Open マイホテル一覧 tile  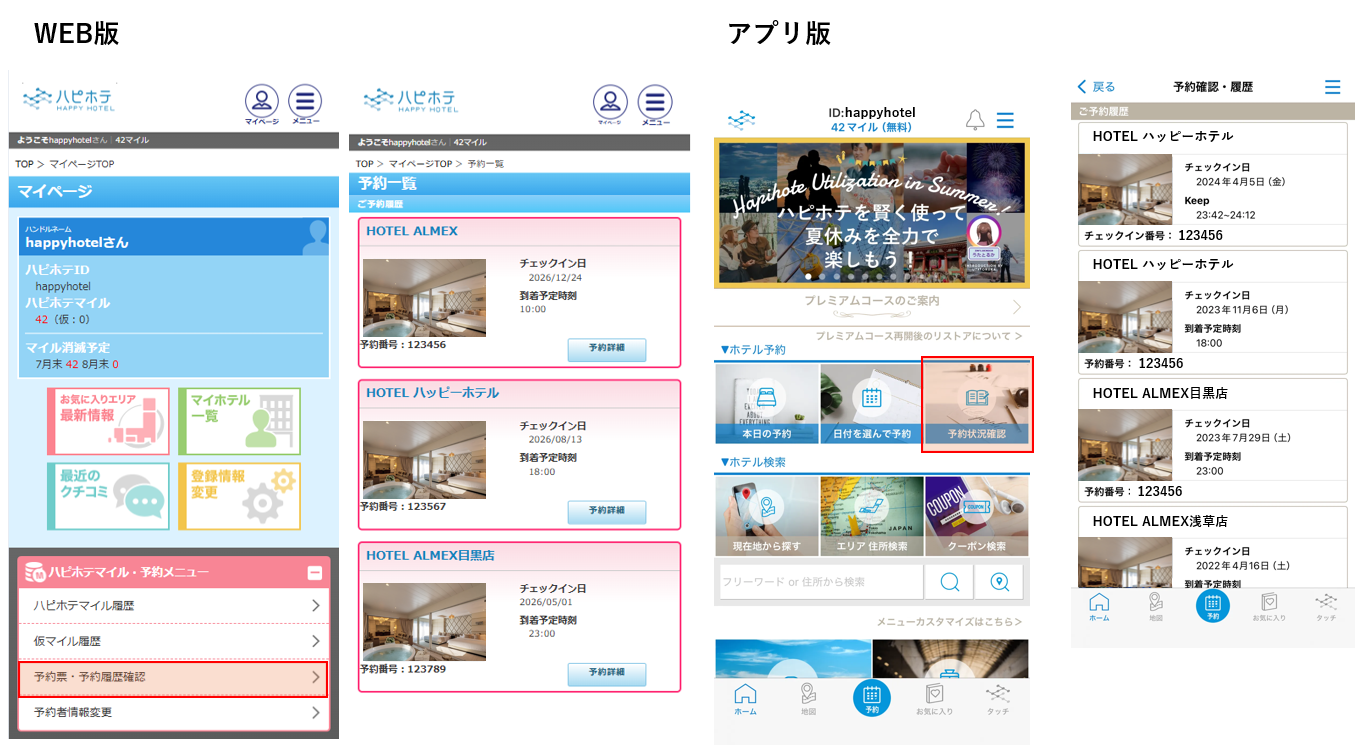pyautogui.click(x=239, y=421)
